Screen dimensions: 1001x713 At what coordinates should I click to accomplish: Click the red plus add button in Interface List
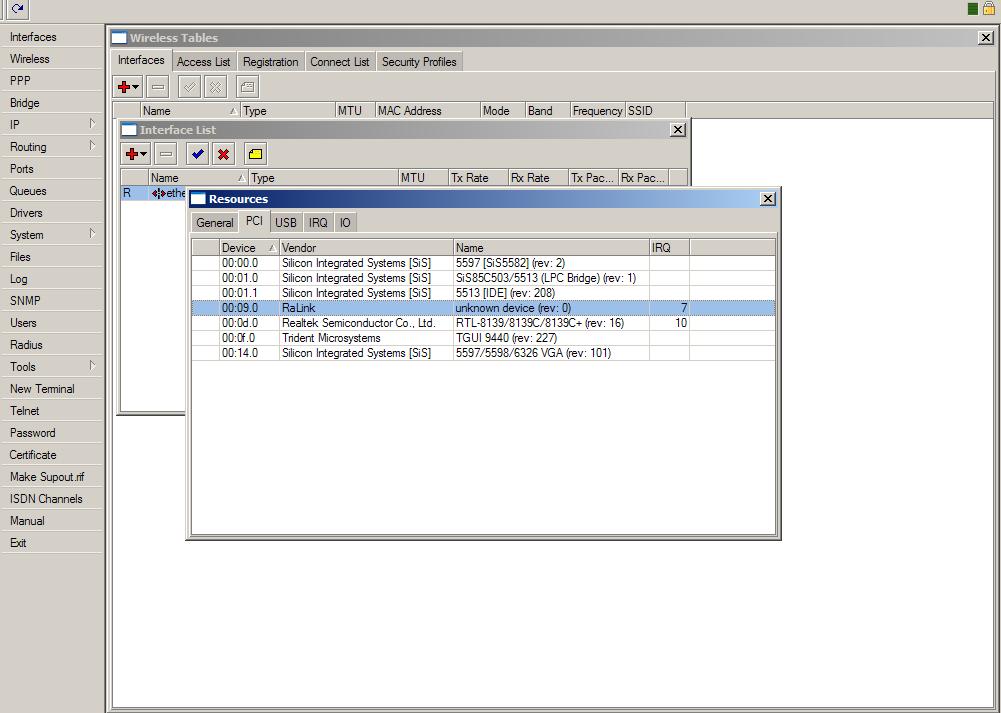point(136,154)
